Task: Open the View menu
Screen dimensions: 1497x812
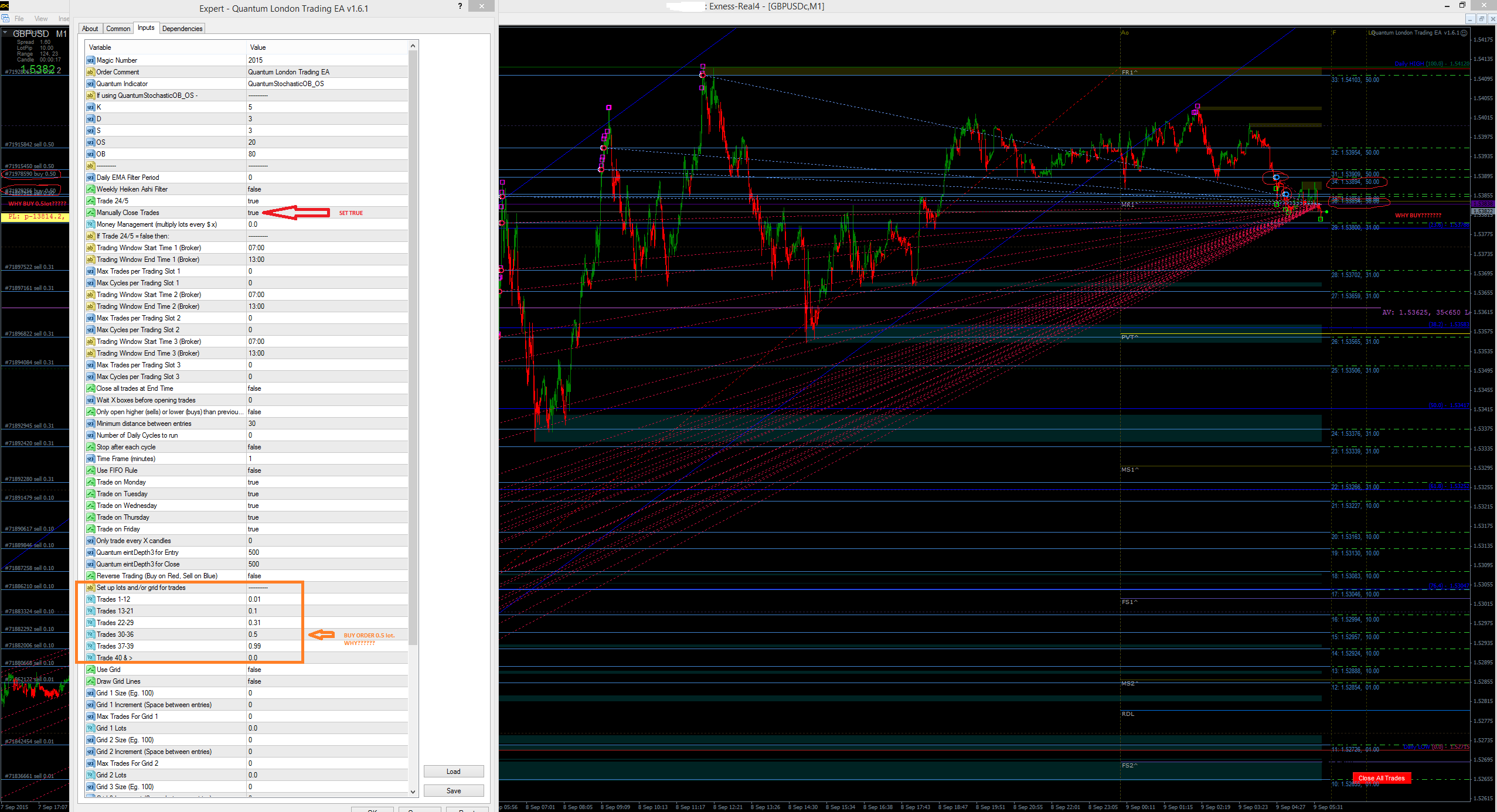Action: (x=41, y=19)
